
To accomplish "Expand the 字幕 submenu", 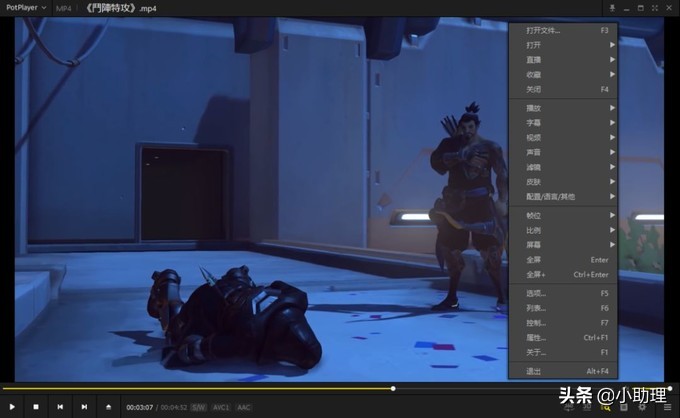I will [563, 123].
